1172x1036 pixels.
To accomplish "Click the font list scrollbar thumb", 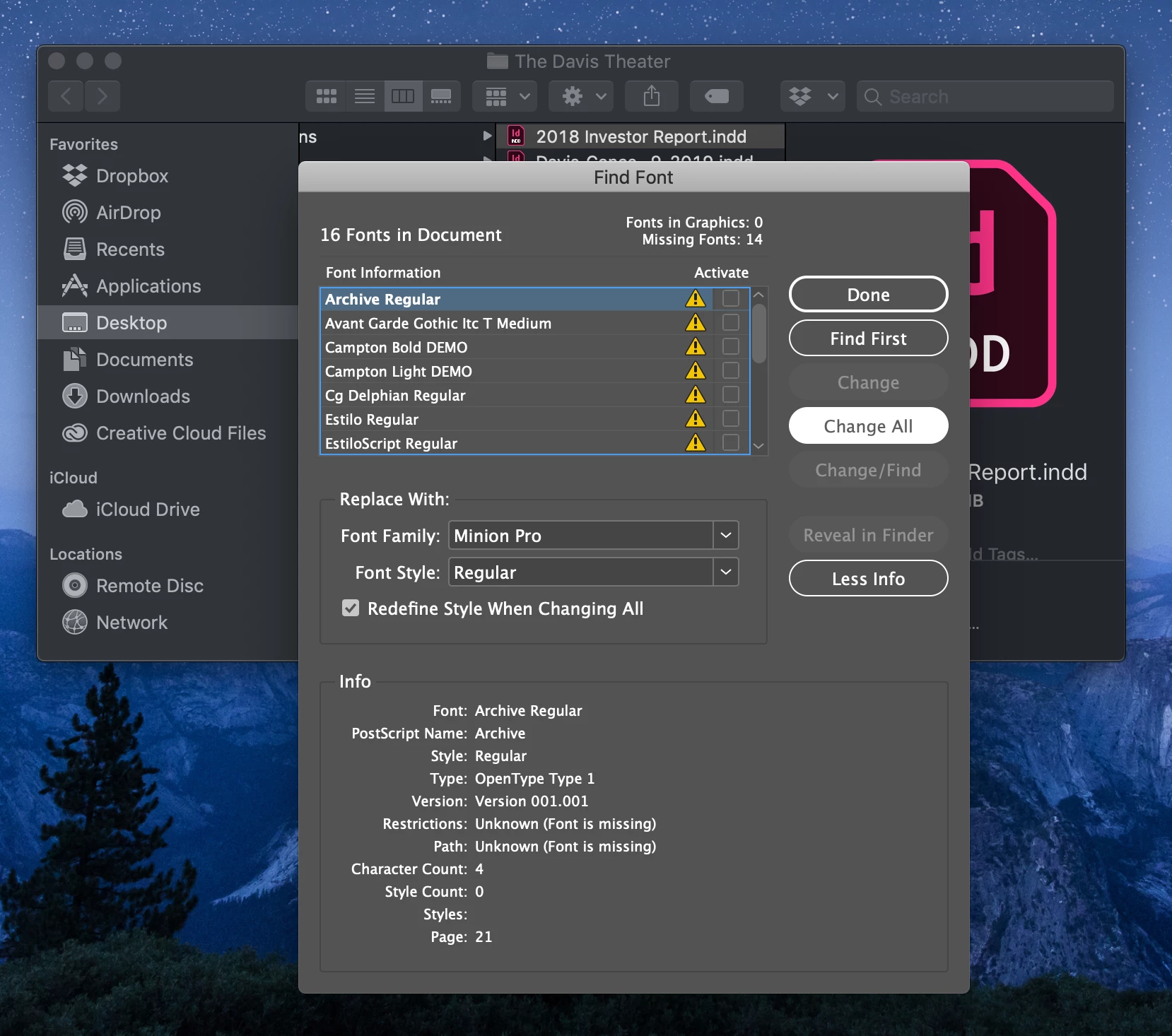I will (759, 333).
